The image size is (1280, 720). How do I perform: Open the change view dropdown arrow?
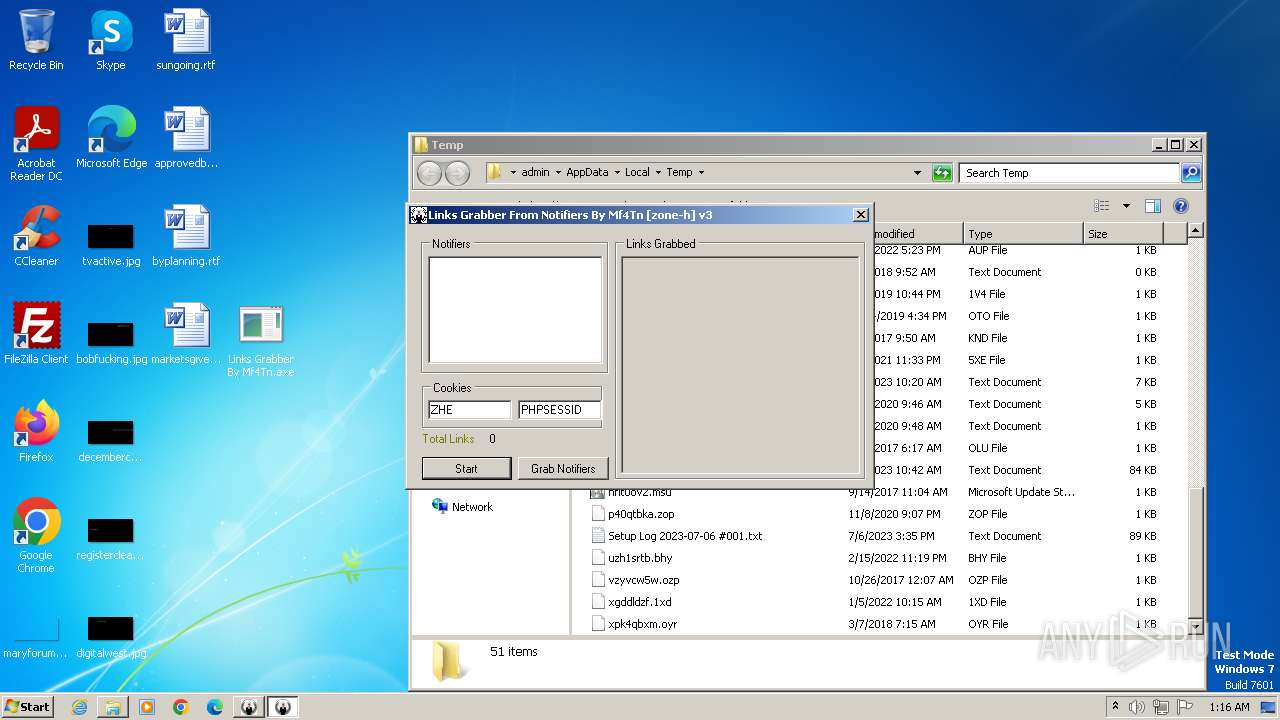coord(1126,206)
